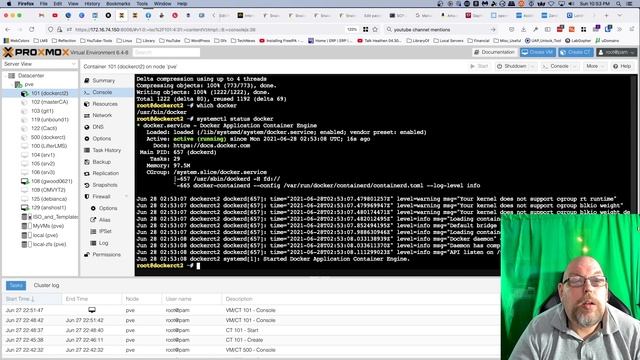The image size is (640, 360).
Task: Select the local (pve) storage
Action: tap(45, 235)
